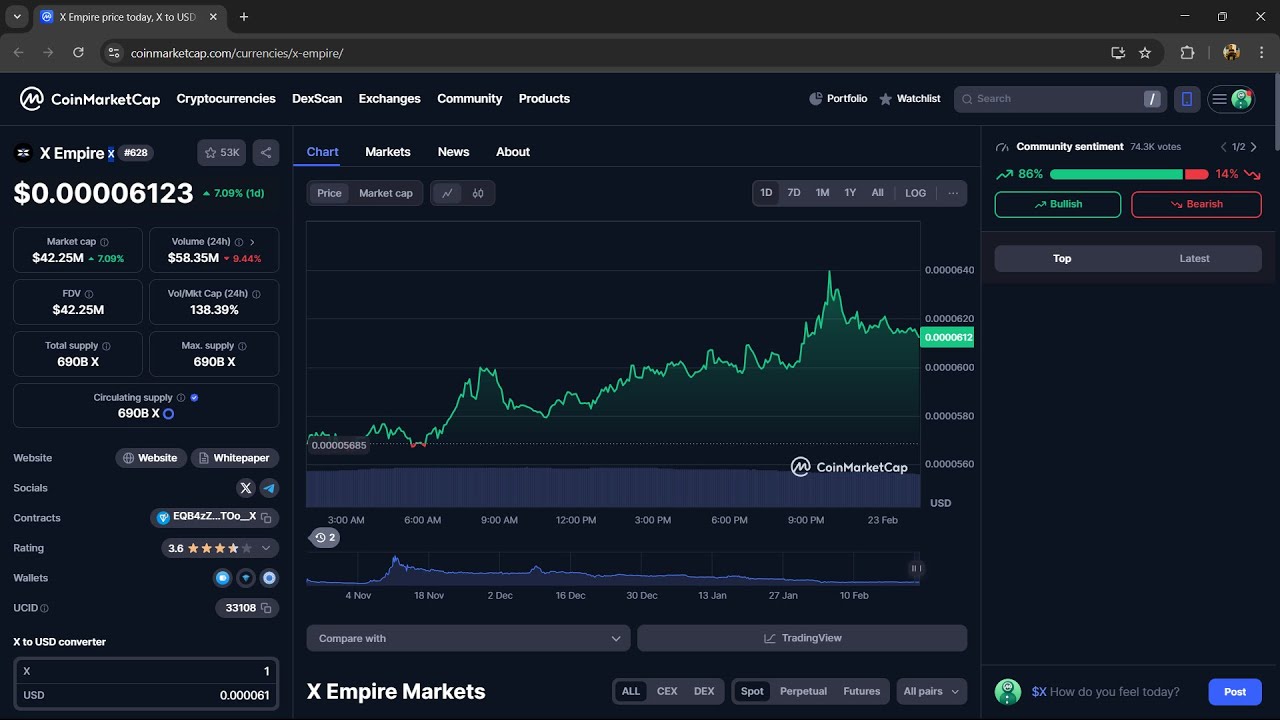Select Price chart mode
The width and height of the screenshot is (1280, 720).
pyautogui.click(x=329, y=193)
